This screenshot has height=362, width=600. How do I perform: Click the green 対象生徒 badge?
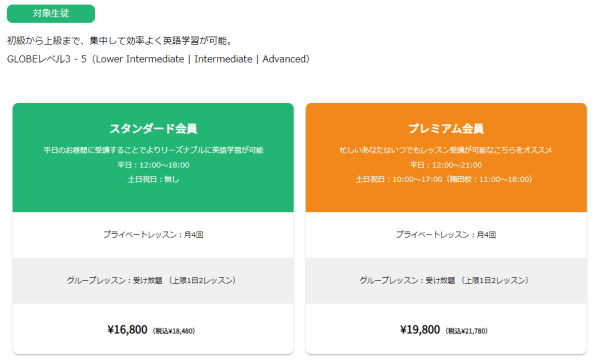click(51, 13)
